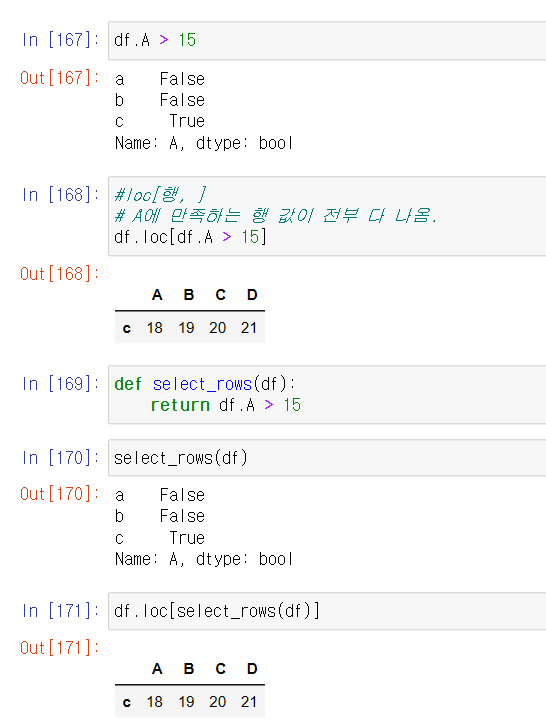Click column header B in Out[171] table

click(188, 669)
